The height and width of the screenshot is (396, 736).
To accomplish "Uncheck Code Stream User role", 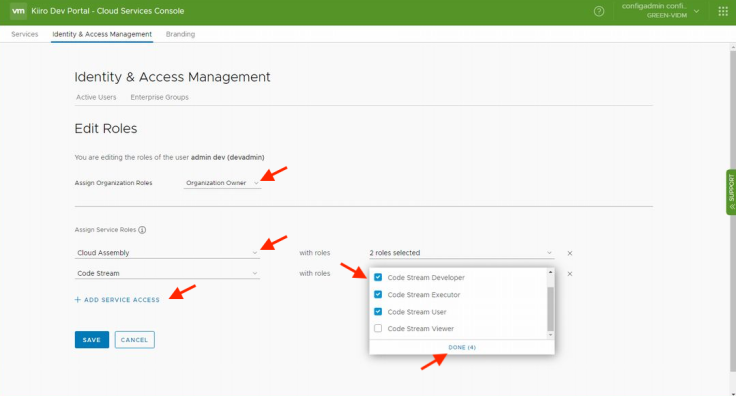I will 378,312.
